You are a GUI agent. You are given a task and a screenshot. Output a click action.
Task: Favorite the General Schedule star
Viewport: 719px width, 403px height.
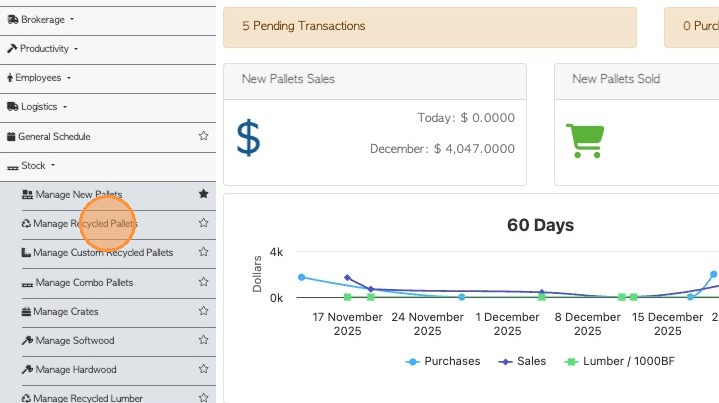(204, 136)
